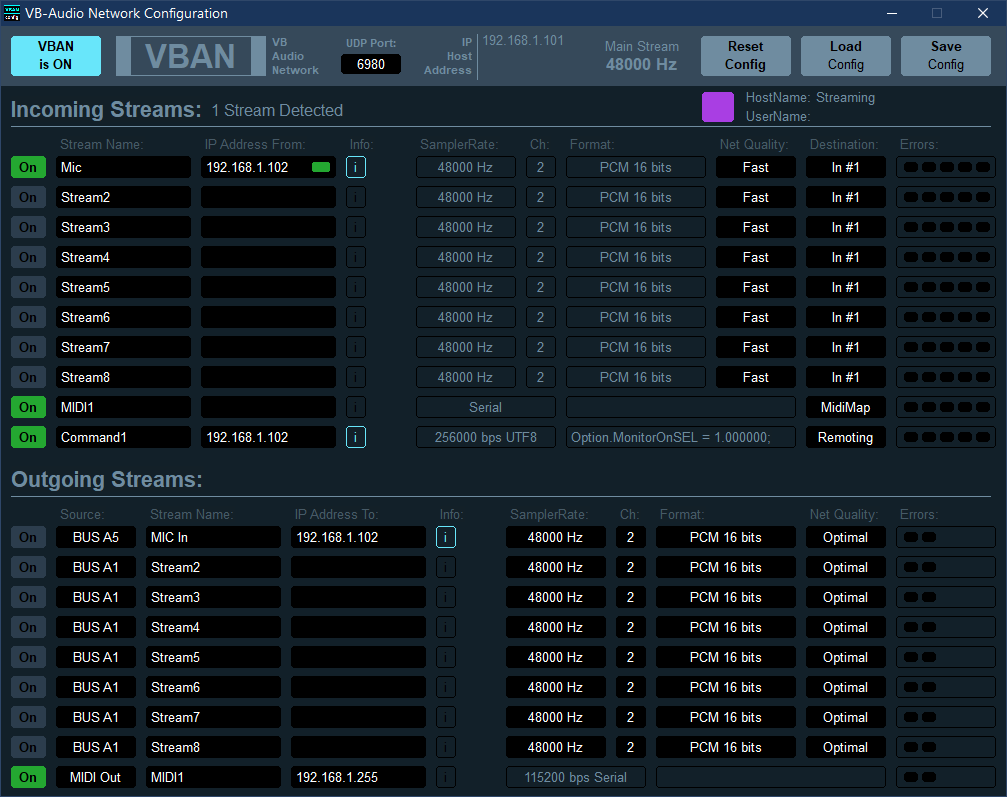Image resolution: width=1007 pixels, height=797 pixels.
Task: Click the Reset Config button
Action: [x=745, y=56]
